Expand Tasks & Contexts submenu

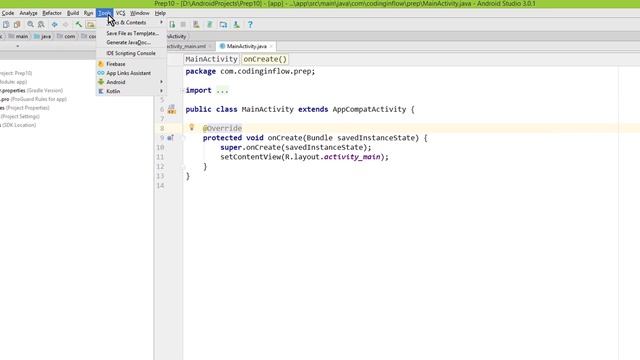[131, 22]
